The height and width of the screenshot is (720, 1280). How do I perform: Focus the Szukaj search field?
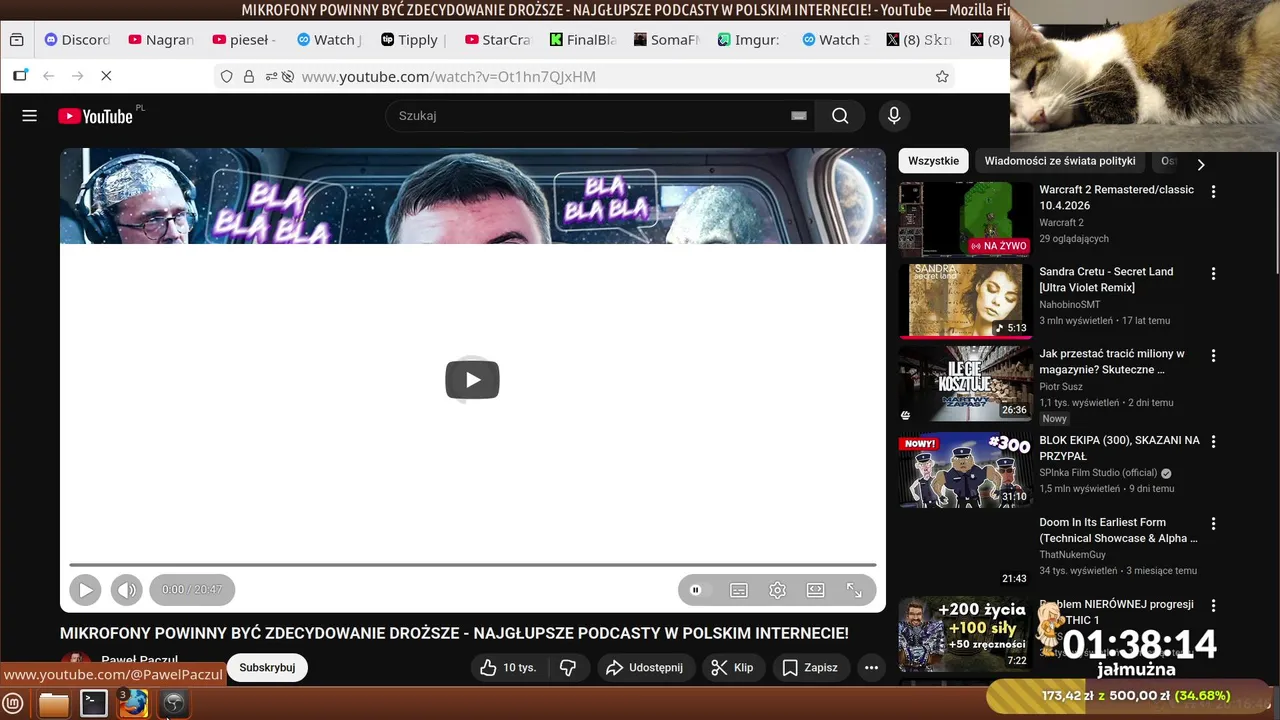[590, 116]
